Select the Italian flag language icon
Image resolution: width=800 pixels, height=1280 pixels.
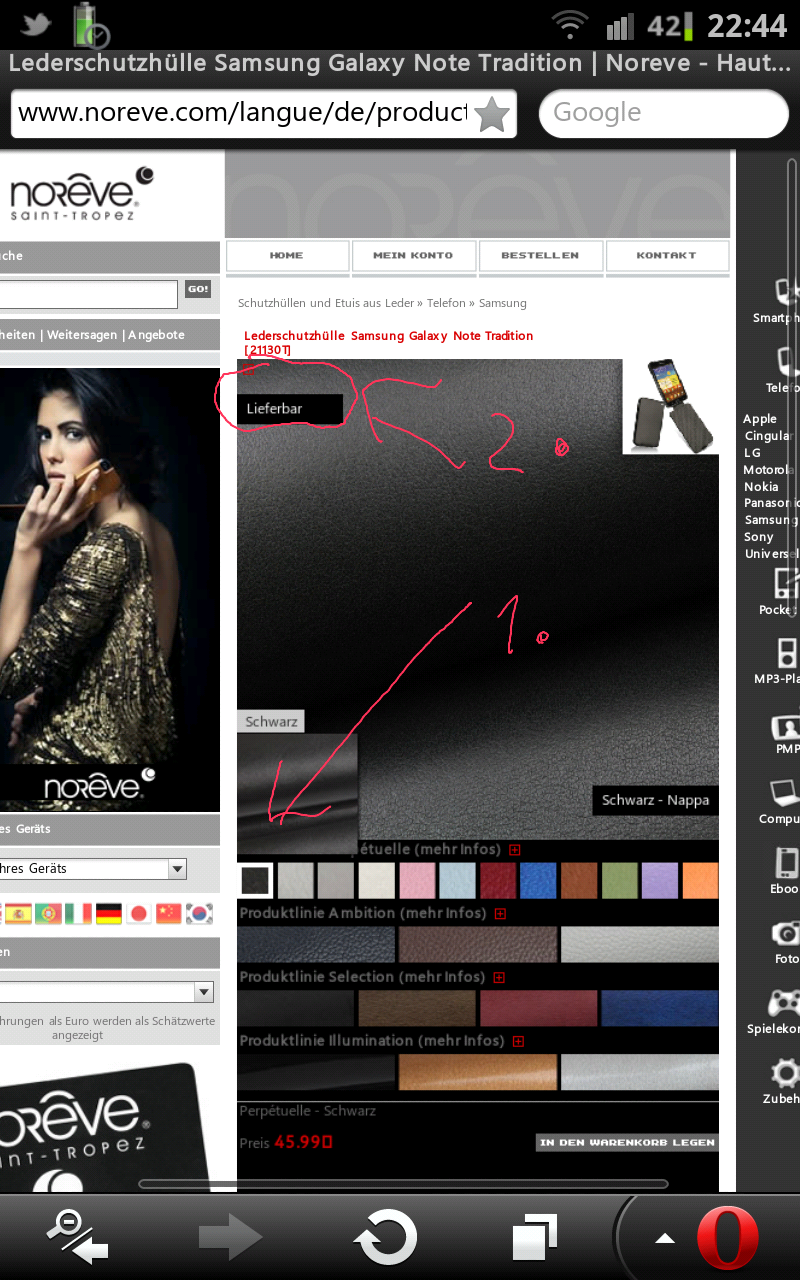(78, 913)
